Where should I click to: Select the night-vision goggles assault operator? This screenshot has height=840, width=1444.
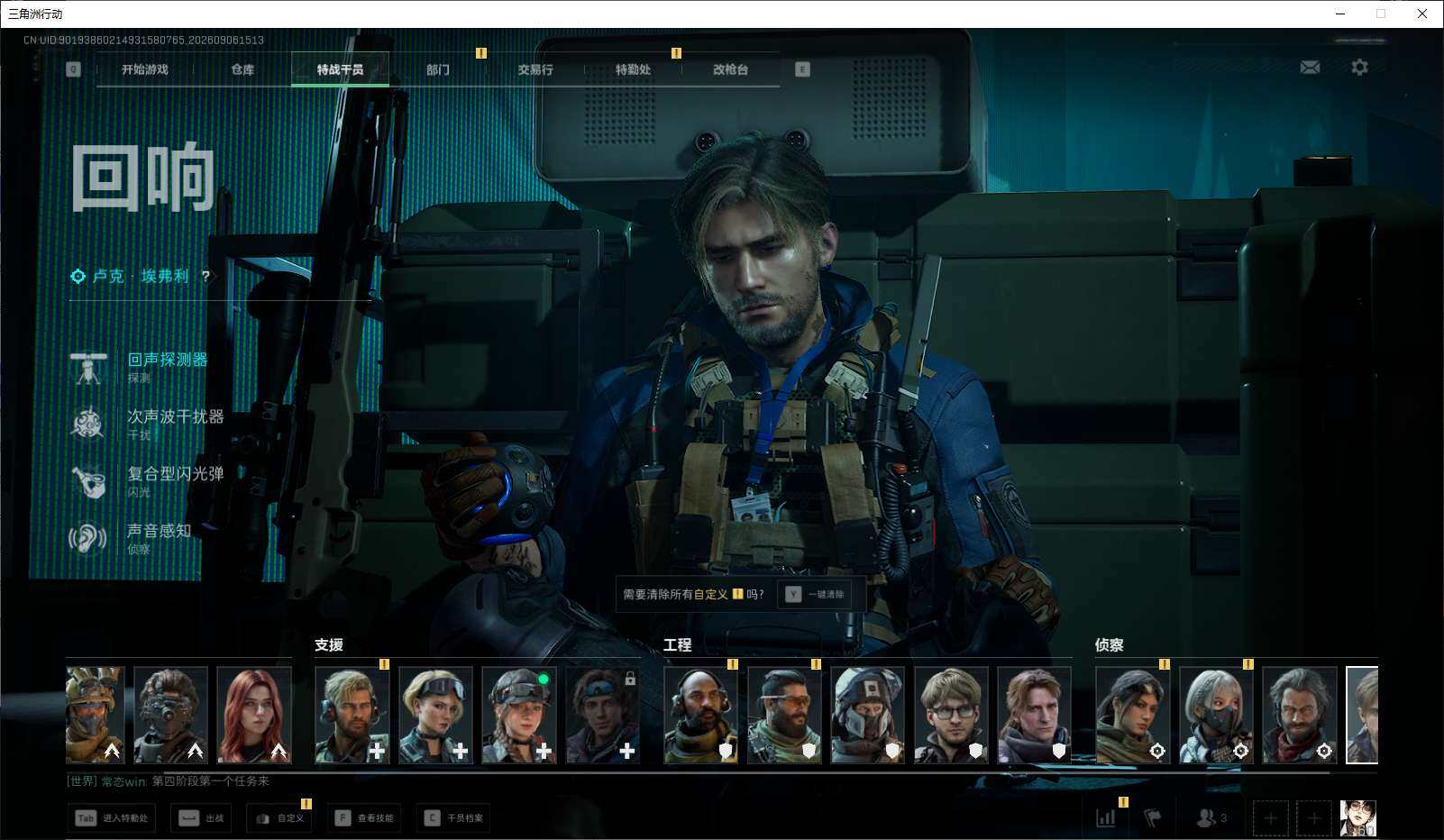170,716
